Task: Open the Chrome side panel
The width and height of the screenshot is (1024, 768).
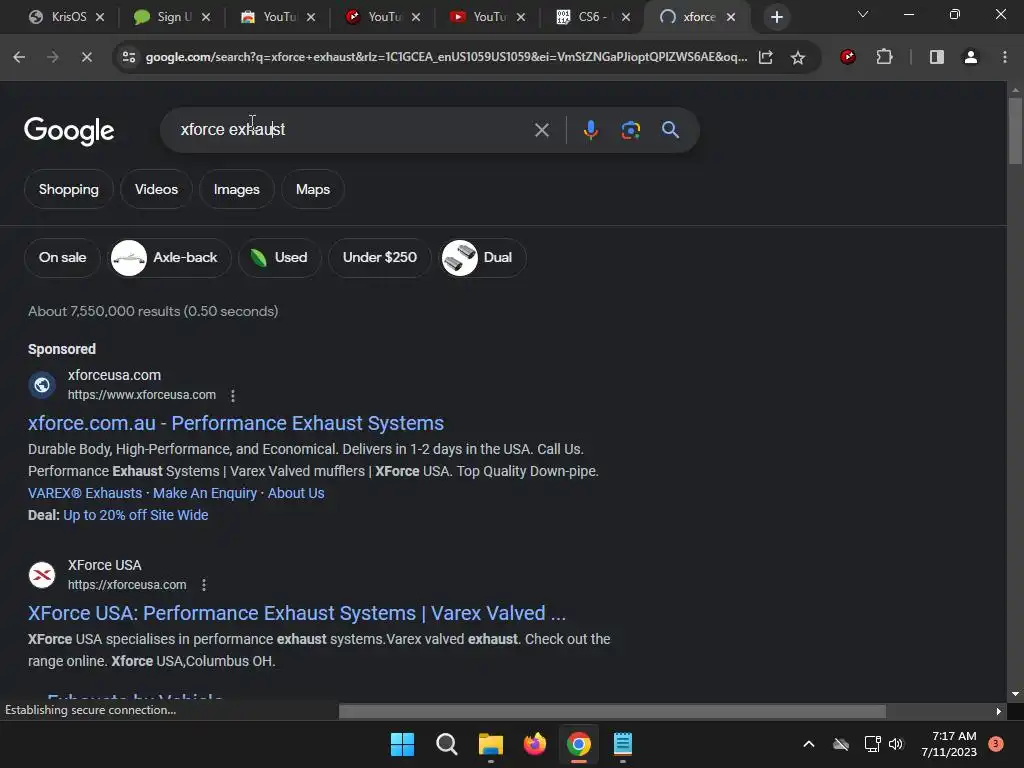Action: [936, 57]
